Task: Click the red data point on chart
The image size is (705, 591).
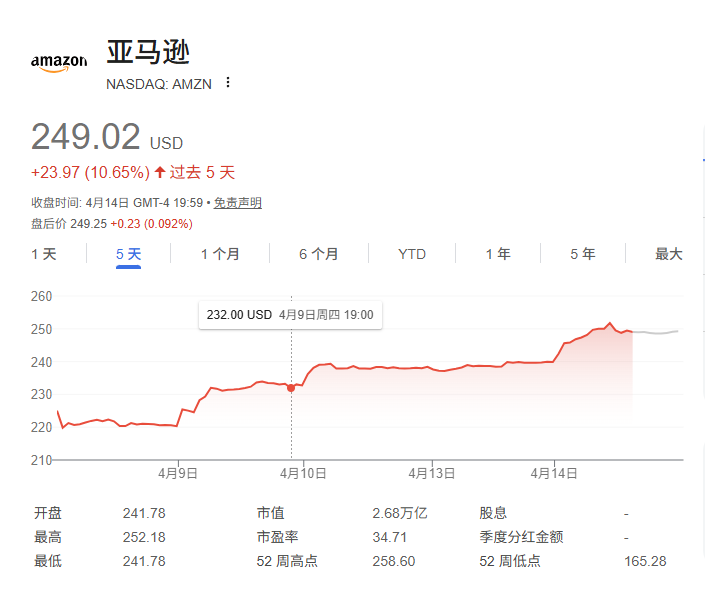Action: (x=291, y=388)
